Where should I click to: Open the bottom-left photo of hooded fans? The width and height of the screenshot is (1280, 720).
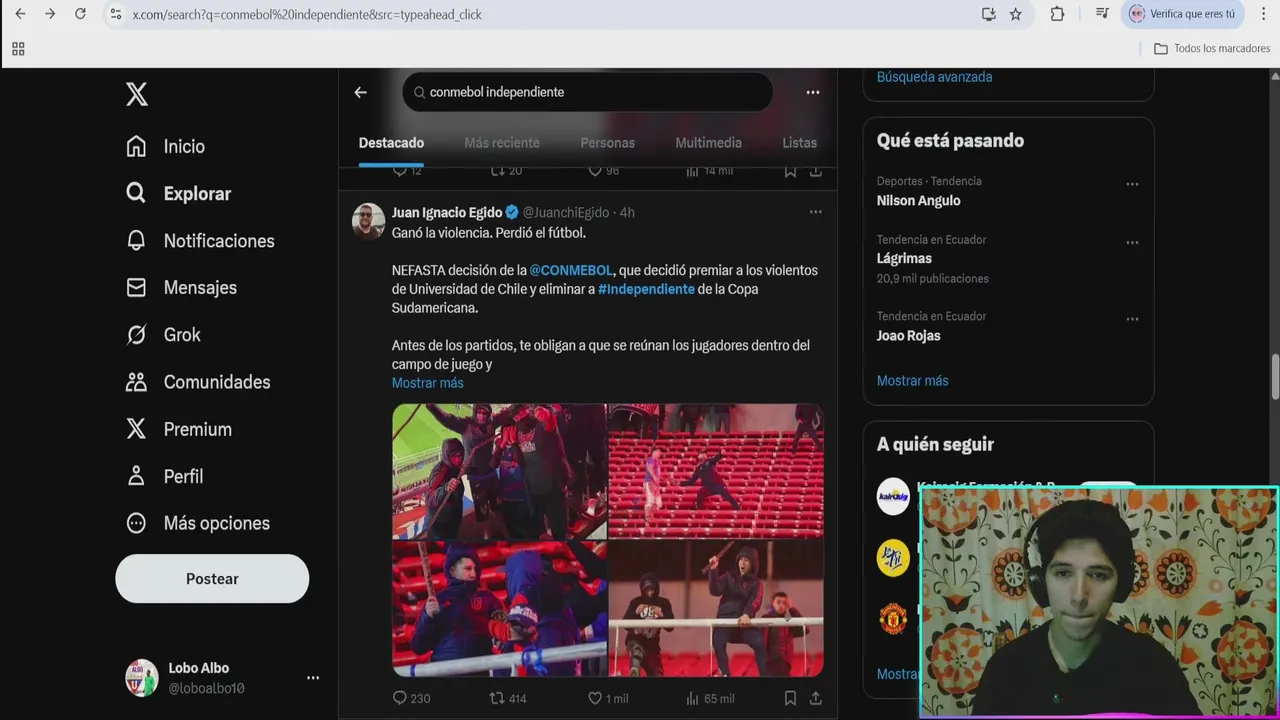pyautogui.click(x=499, y=609)
